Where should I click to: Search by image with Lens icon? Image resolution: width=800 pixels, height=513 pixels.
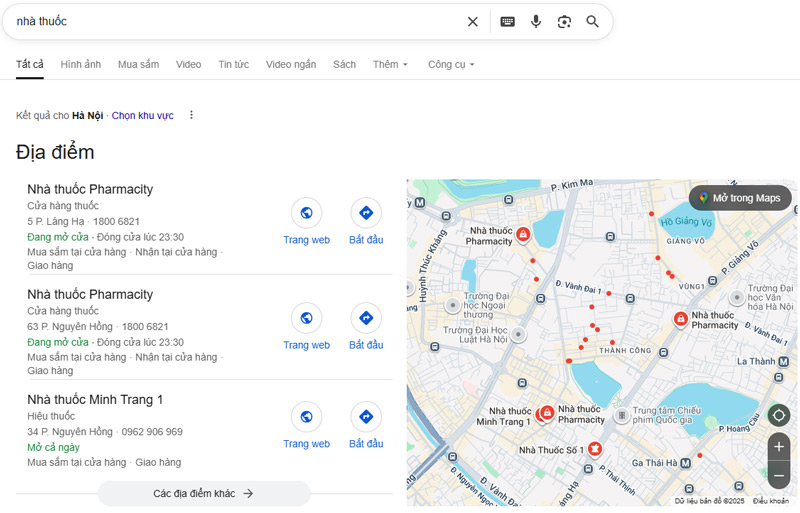click(564, 21)
